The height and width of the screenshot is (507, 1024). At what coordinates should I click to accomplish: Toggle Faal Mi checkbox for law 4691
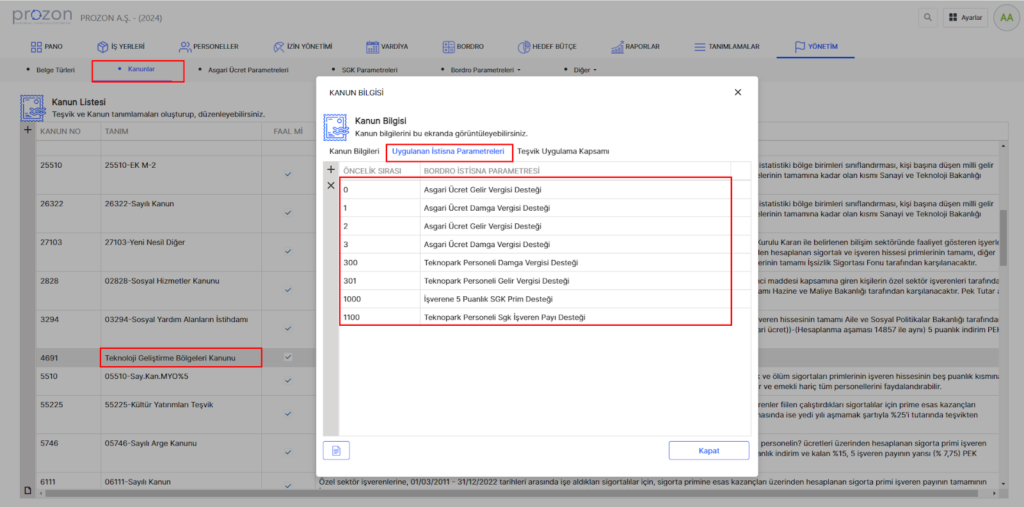pyautogui.click(x=288, y=357)
